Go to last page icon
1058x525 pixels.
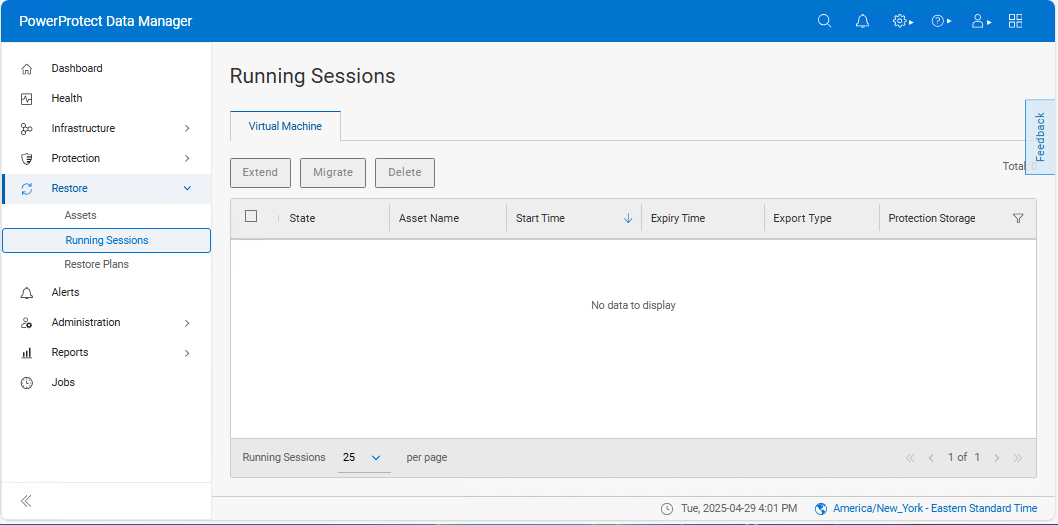1018,458
